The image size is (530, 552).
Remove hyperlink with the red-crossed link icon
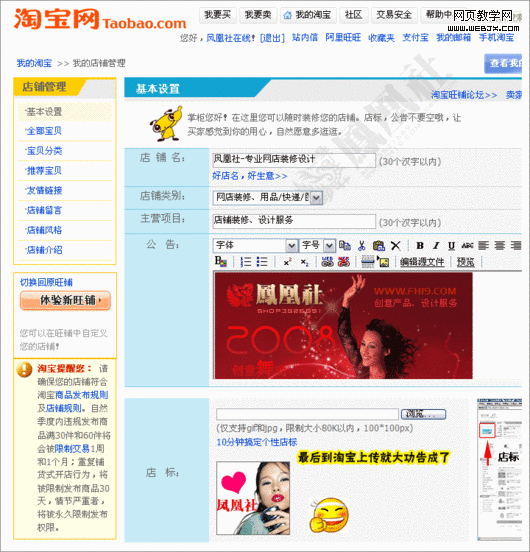pos(344,262)
